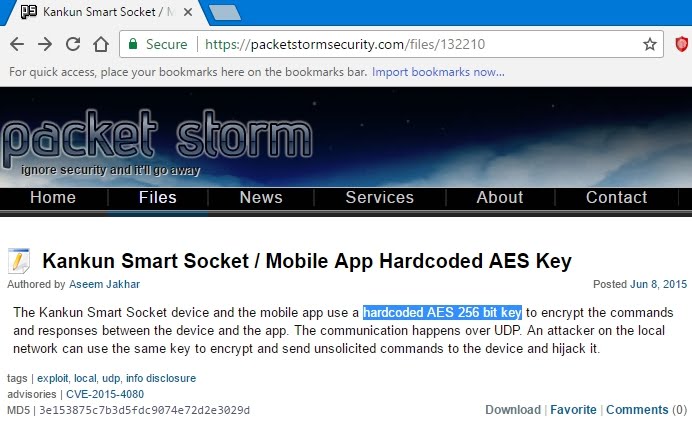Open the Files navigation item
692x423 pixels.
[x=158, y=197]
